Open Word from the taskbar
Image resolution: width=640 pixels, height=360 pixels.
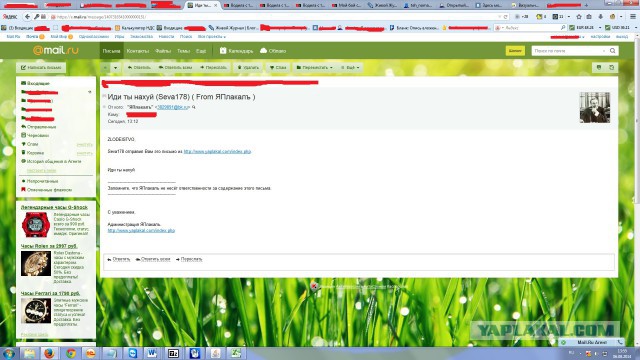152,353
